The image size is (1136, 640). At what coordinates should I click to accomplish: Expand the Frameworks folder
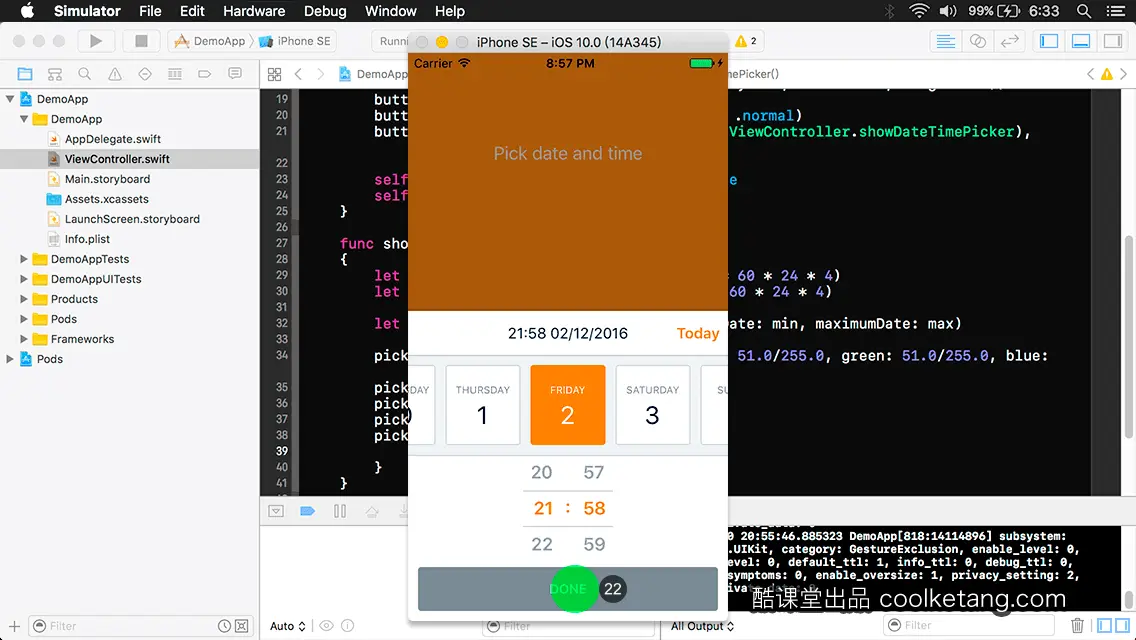(x=24, y=339)
